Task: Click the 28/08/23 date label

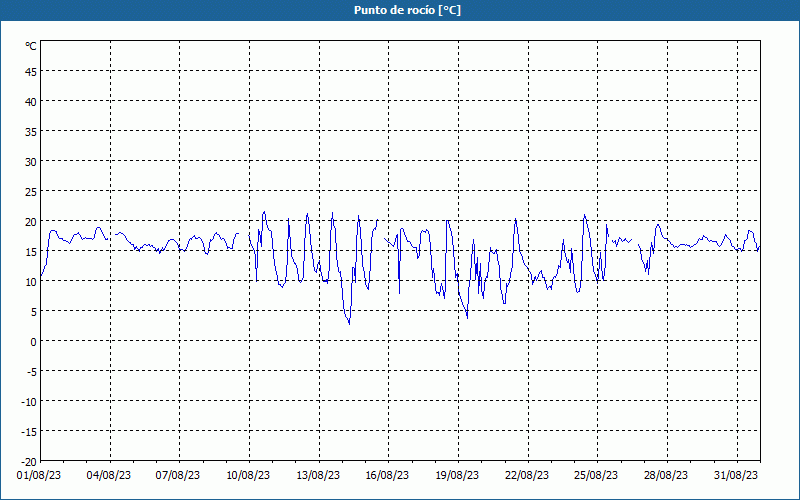Action: click(666, 476)
